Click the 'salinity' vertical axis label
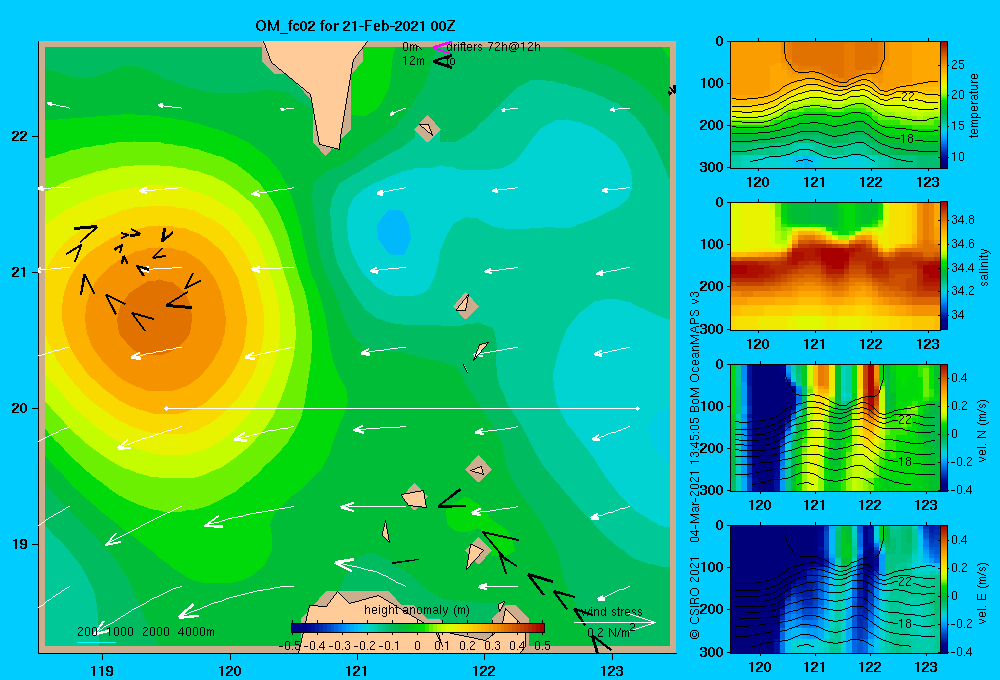Viewport: 1000px width, 680px height. [984, 267]
